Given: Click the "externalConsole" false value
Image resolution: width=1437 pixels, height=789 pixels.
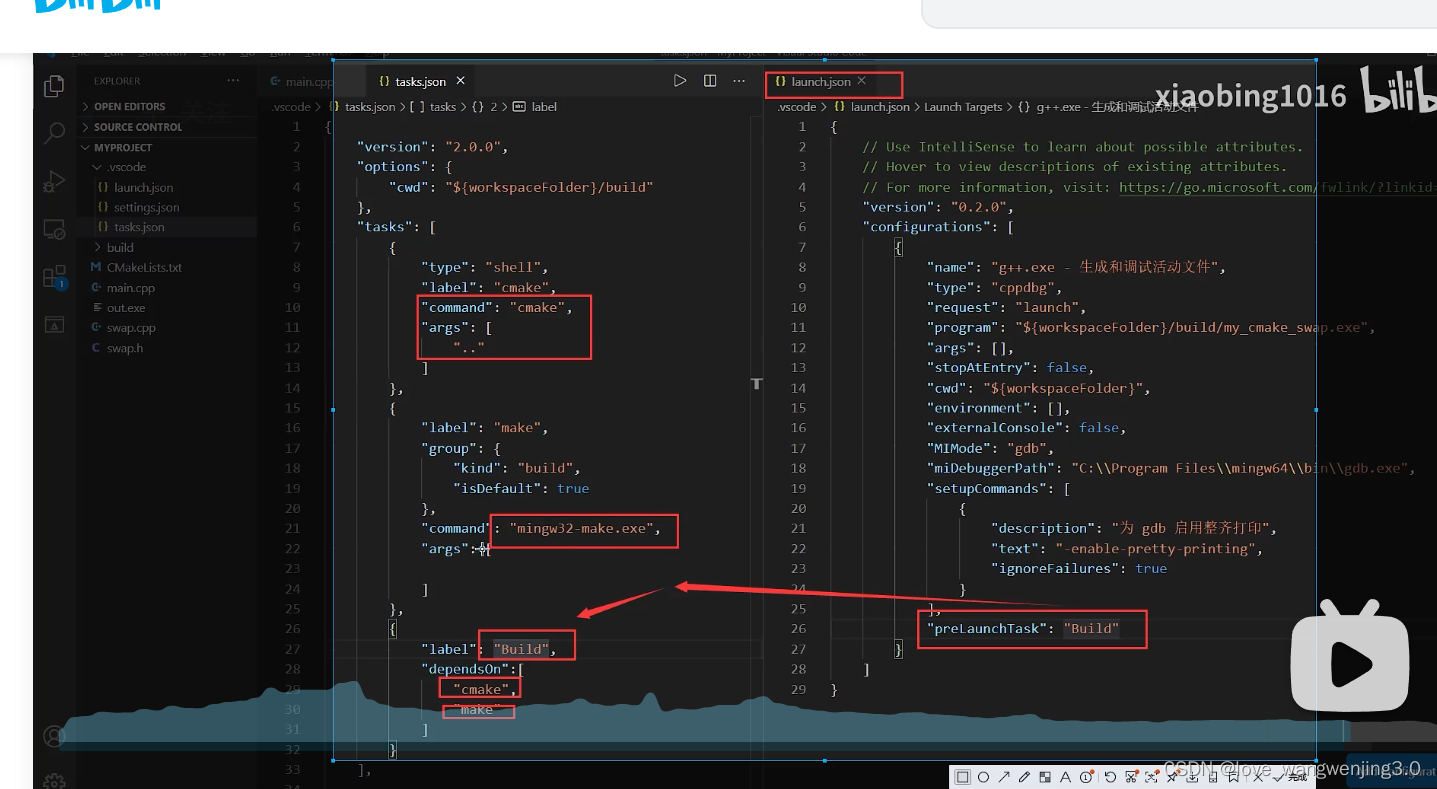Looking at the screenshot, I should pos(1098,427).
